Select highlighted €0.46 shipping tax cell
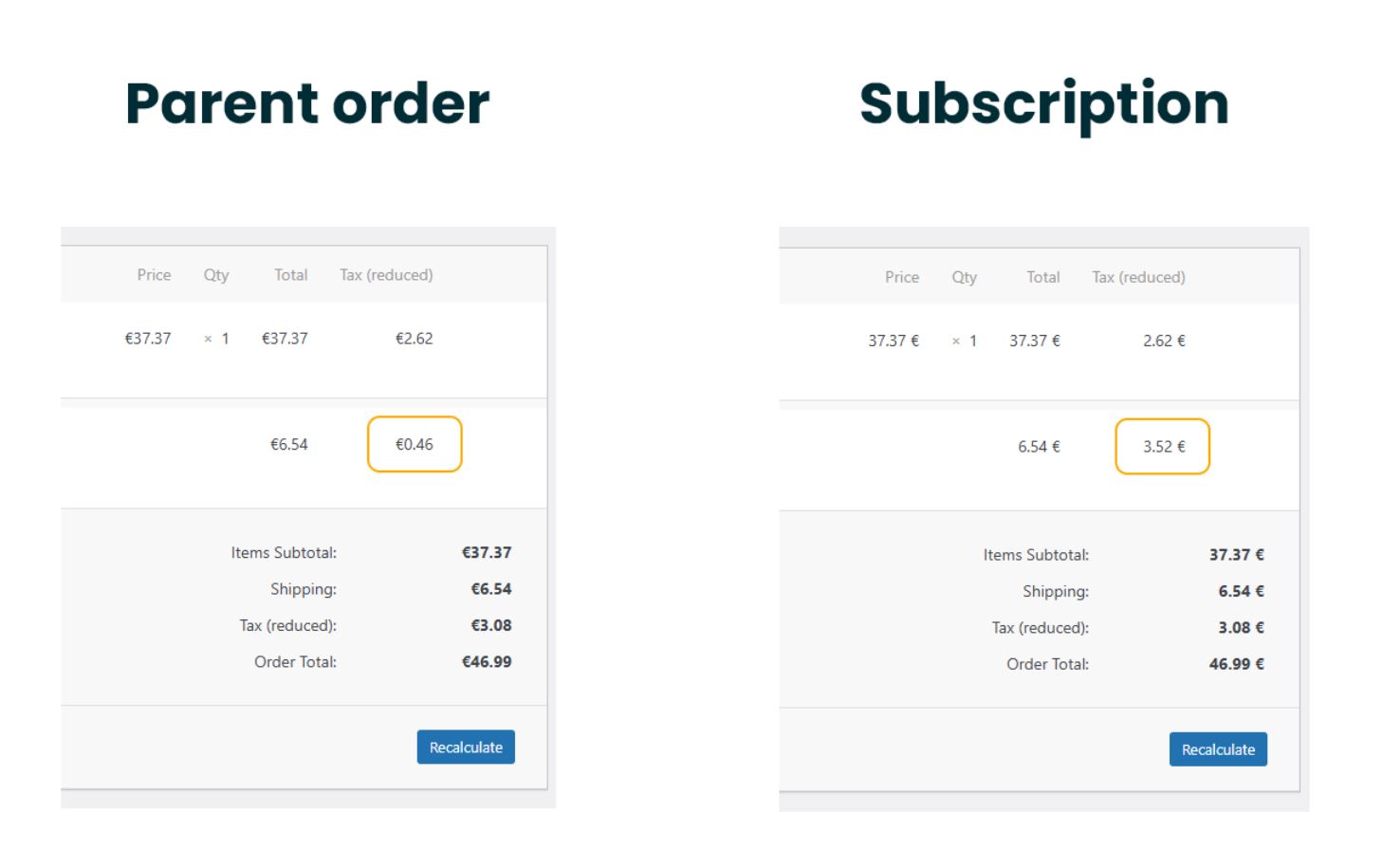The image size is (1383, 868). (415, 444)
